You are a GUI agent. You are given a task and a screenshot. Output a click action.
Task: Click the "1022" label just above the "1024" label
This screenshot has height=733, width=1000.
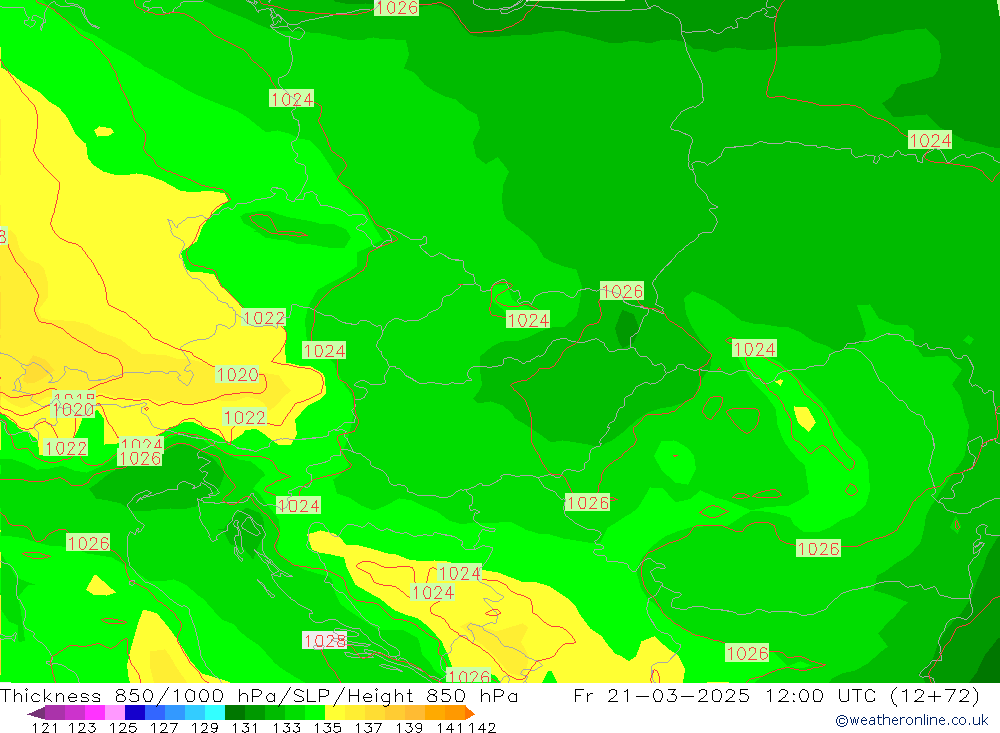[264, 318]
